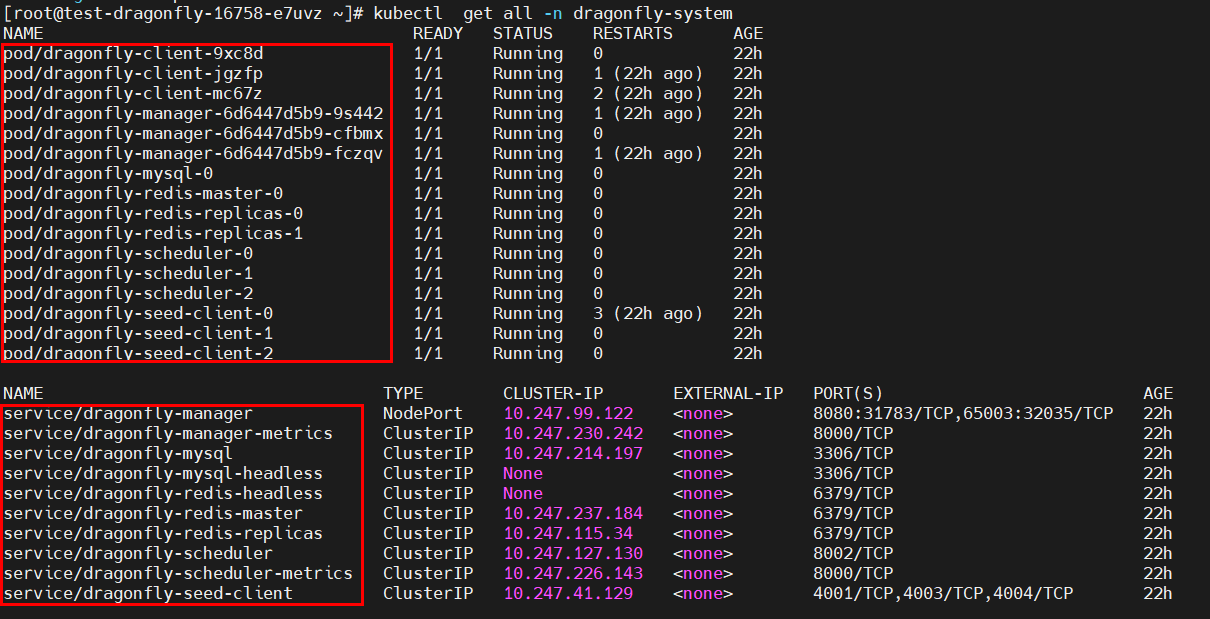Viewport: 1210px width, 619px height.
Task: Select pod/dragonfly-manager-6d6447d5b9-fczqv entry
Action: click(193, 153)
